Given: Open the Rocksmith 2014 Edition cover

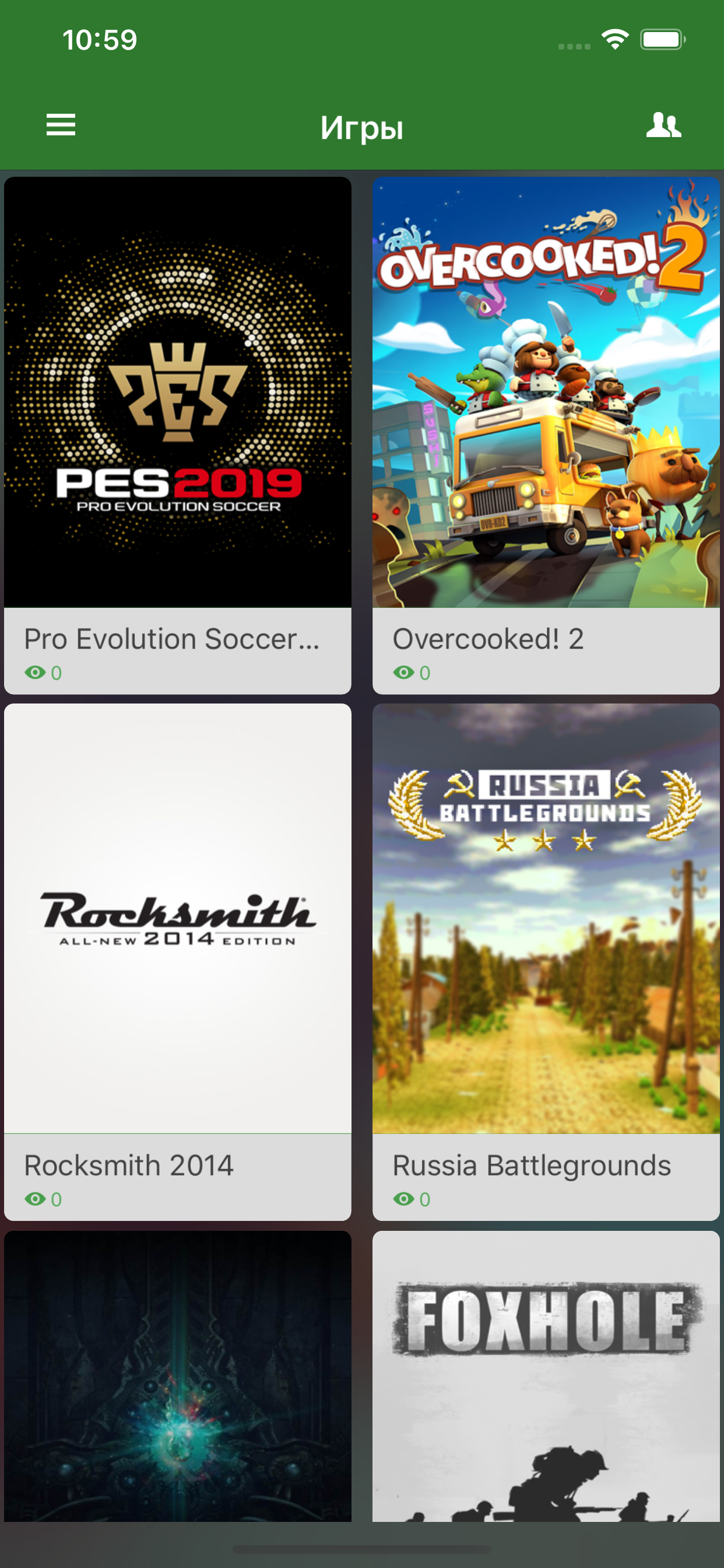Looking at the screenshot, I should pyautogui.click(x=178, y=919).
